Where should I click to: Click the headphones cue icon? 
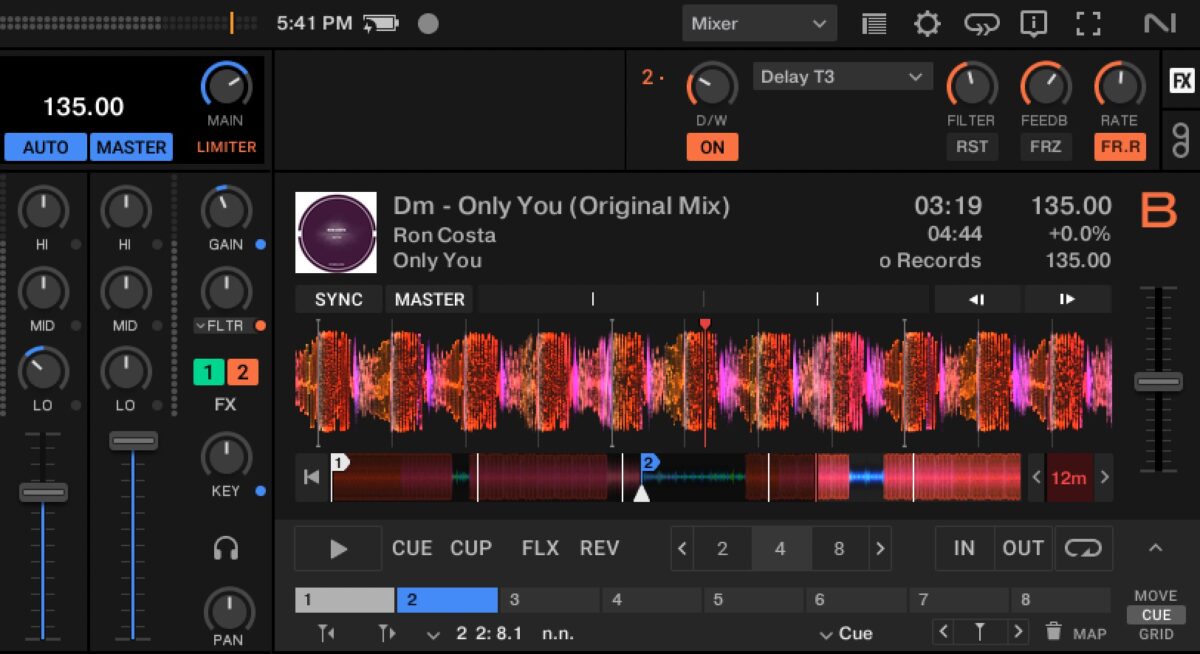pos(227,548)
